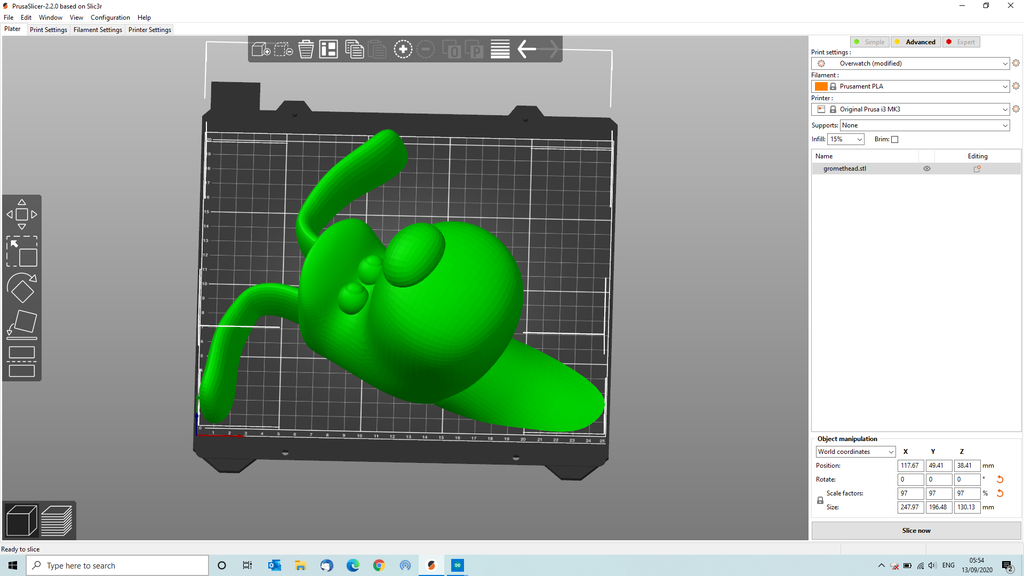Viewport: 1024px width, 576px height.
Task: Click the orange filament color swatch
Action: tap(821, 86)
